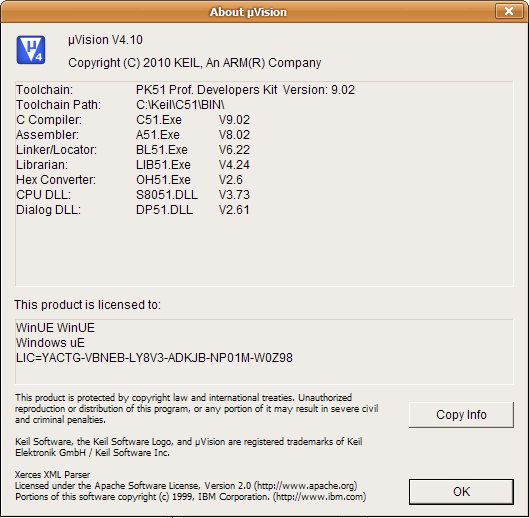Click the 'S8051.DLL' CPU DLL entry
This screenshot has width=529, height=518.
point(167,195)
